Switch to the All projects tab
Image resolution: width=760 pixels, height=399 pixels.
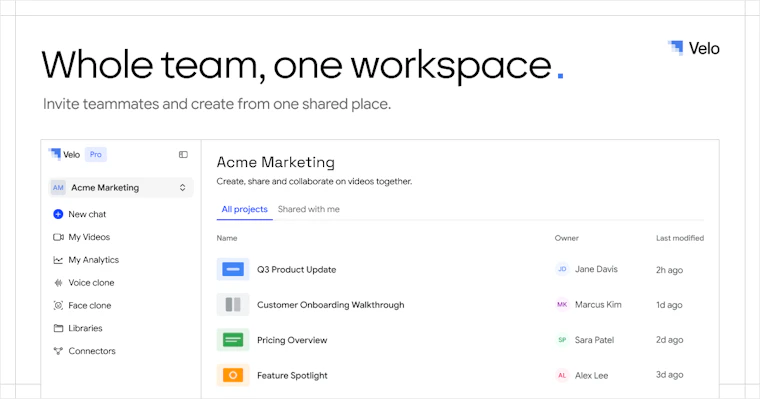click(244, 209)
